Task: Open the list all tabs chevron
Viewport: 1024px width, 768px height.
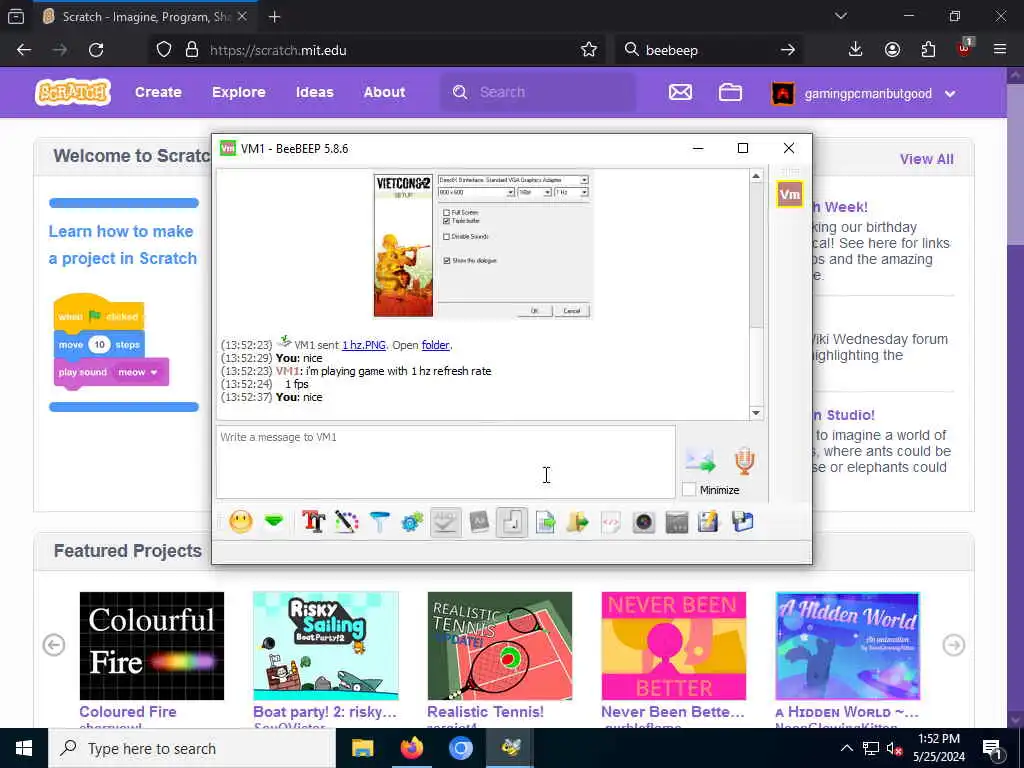Action: pyautogui.click(x=840, y=16)
